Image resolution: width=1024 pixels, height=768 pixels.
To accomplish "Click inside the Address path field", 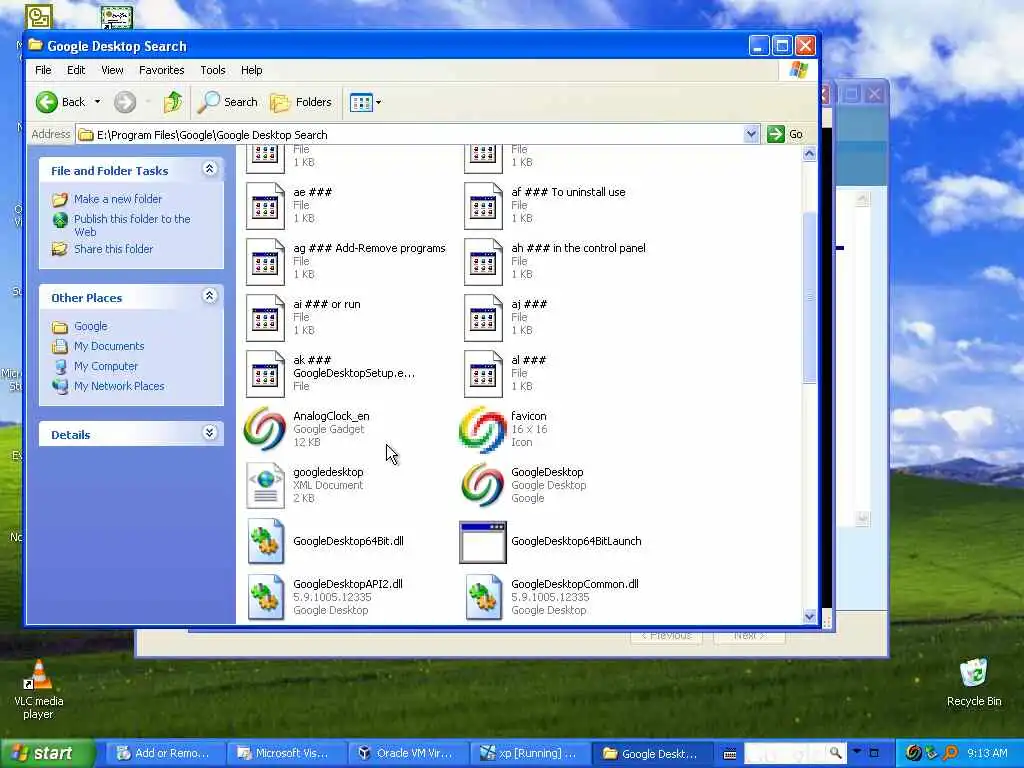I will coord(410,135).
